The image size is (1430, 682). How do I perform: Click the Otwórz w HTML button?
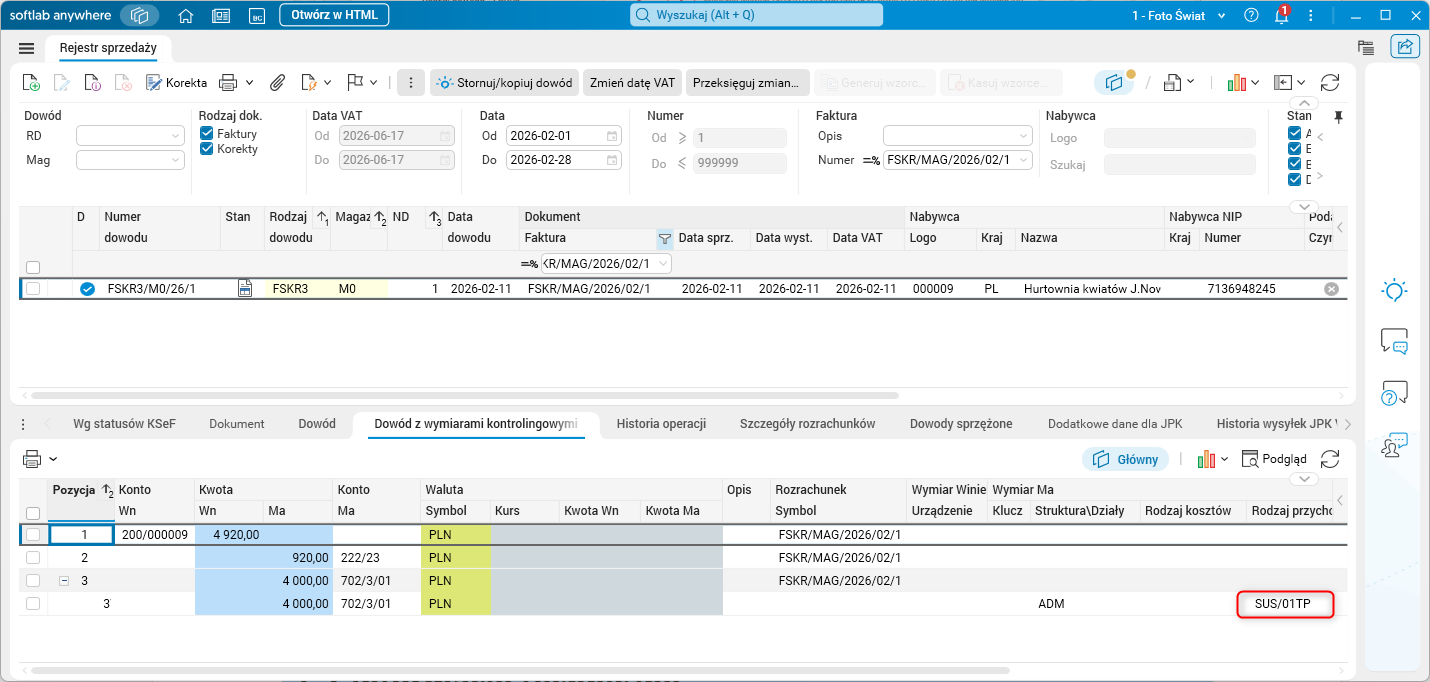point(334,15)
